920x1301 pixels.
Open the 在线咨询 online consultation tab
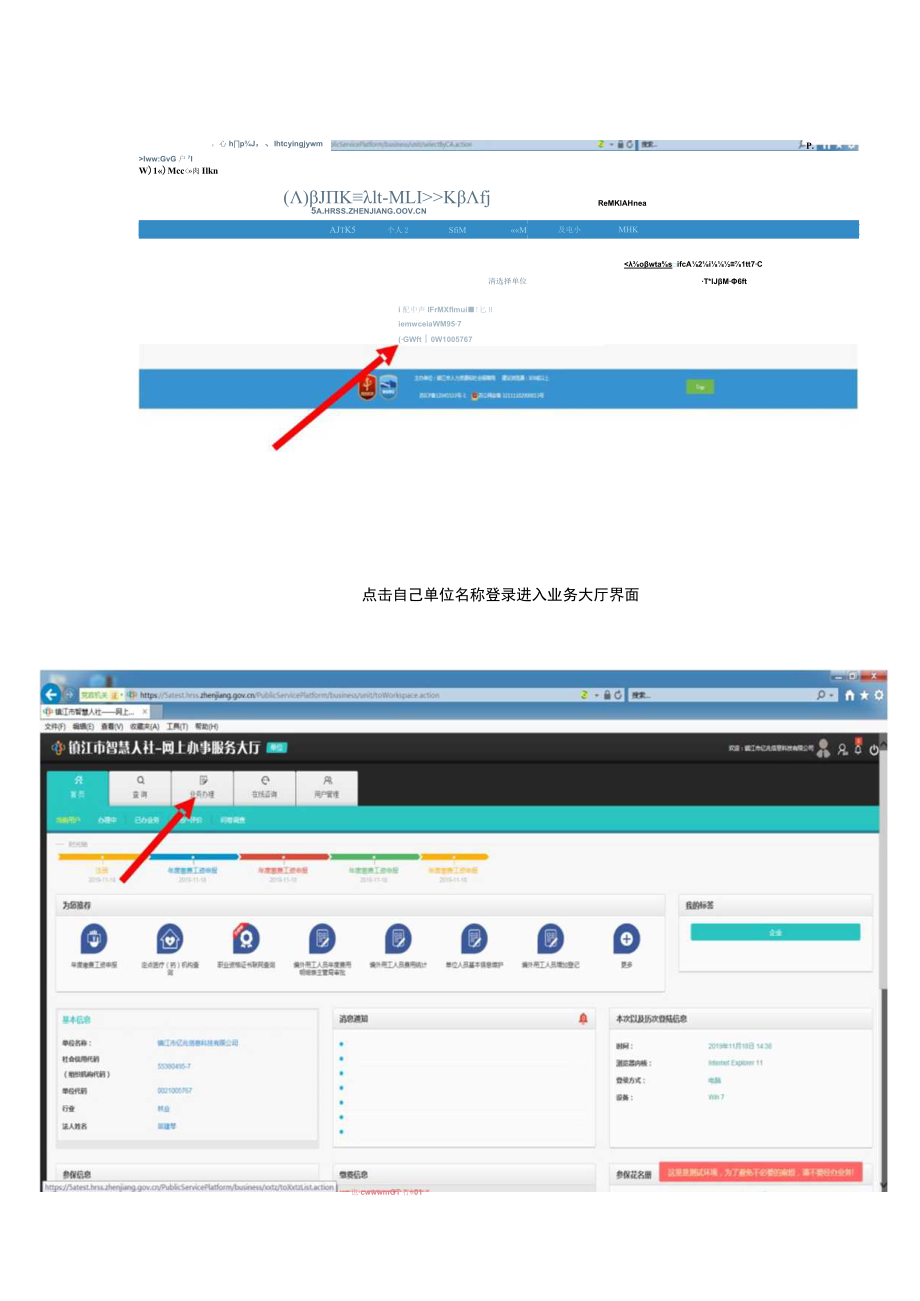tap(264, 788)
